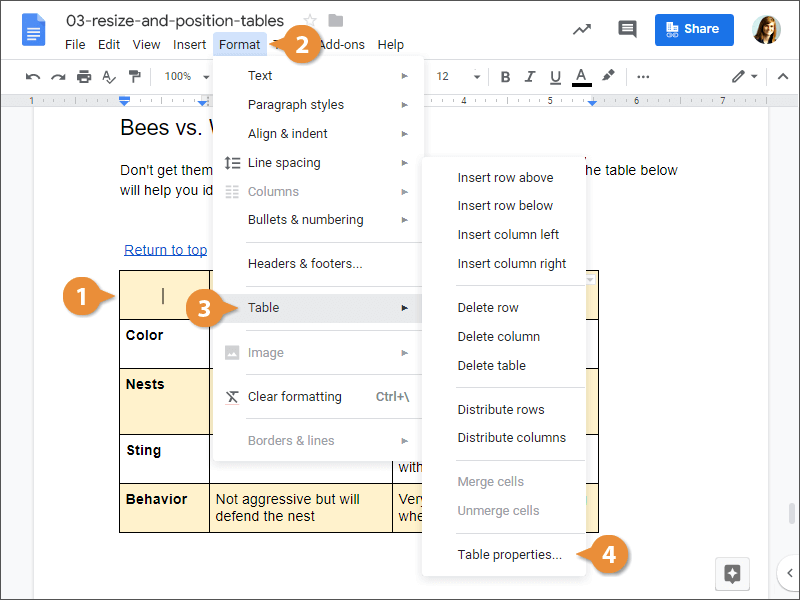Click the redo arrow icon

coord(58,76)
